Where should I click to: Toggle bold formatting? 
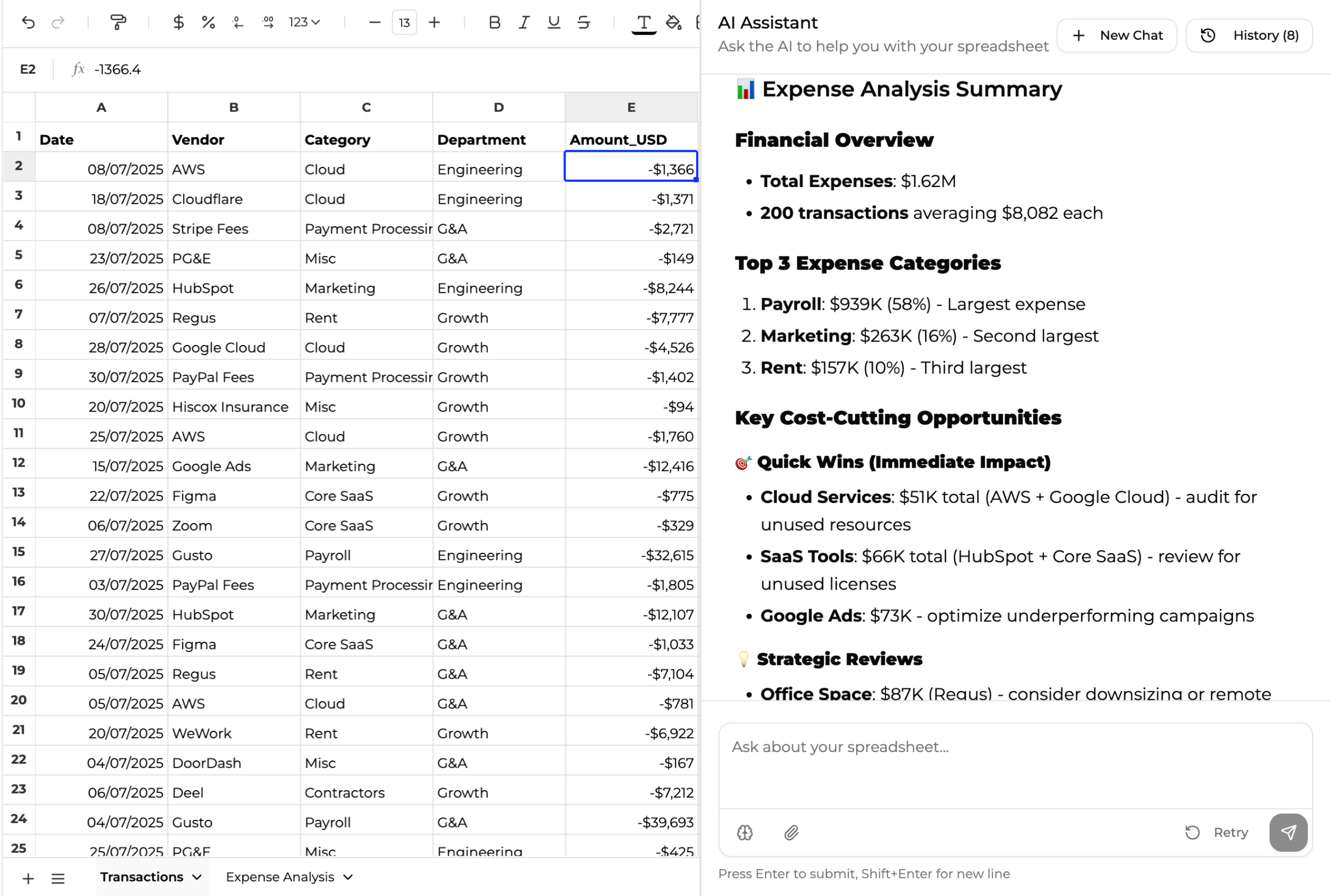494,22
